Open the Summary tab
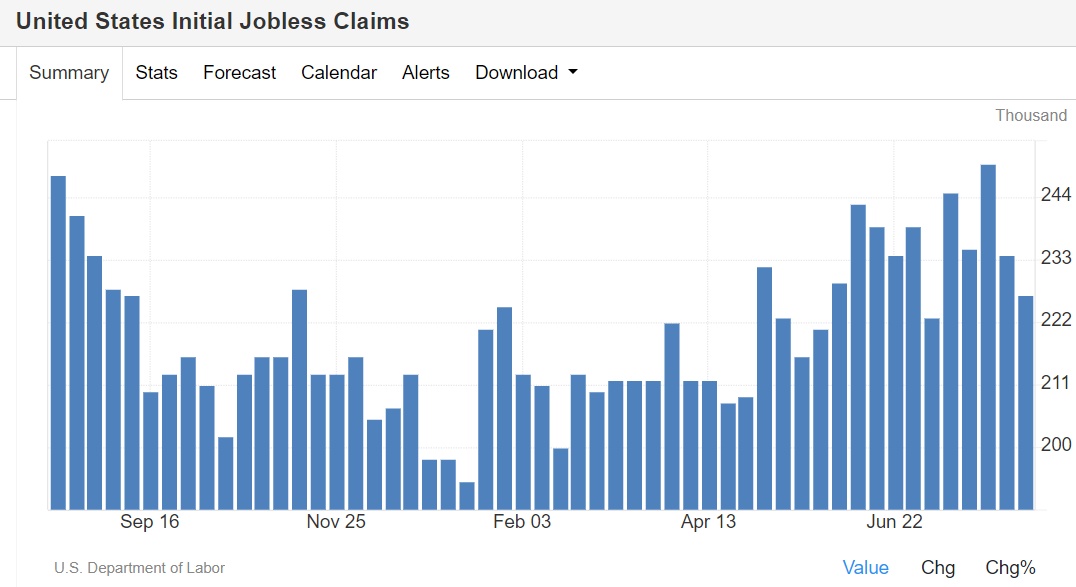1076x587 pixels. [x=69, y=73]
